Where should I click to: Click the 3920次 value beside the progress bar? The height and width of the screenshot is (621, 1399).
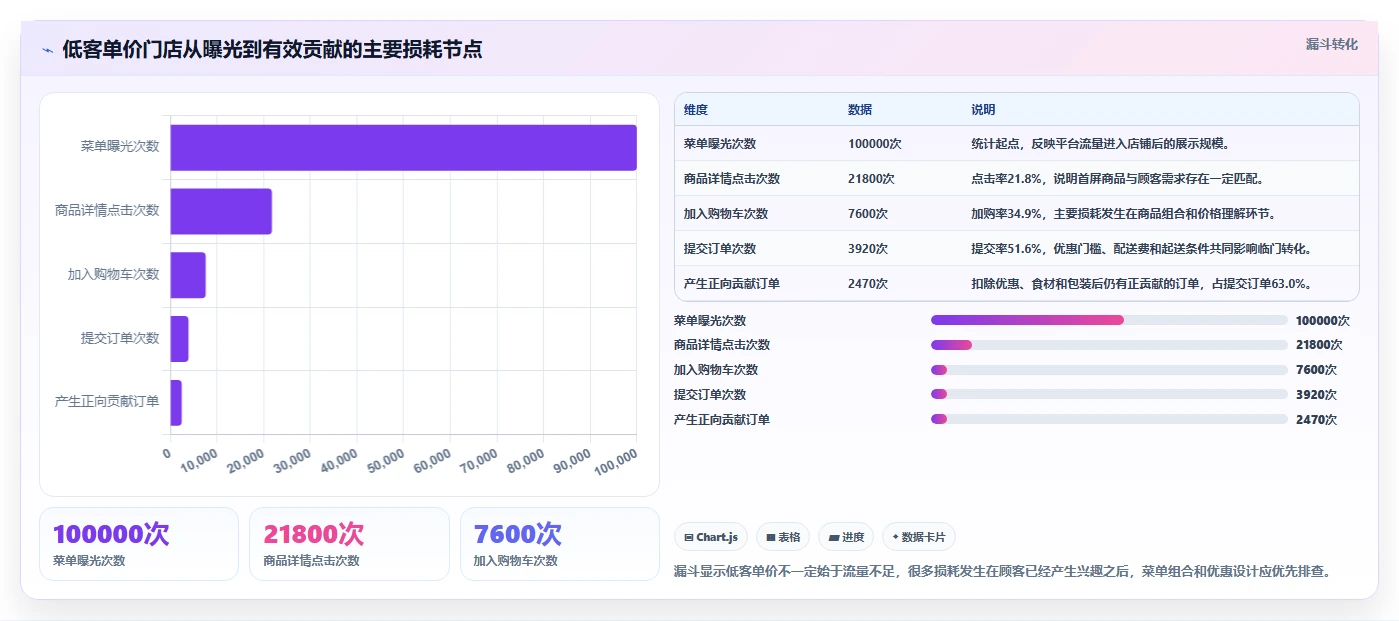click(x=1316, y=395)
